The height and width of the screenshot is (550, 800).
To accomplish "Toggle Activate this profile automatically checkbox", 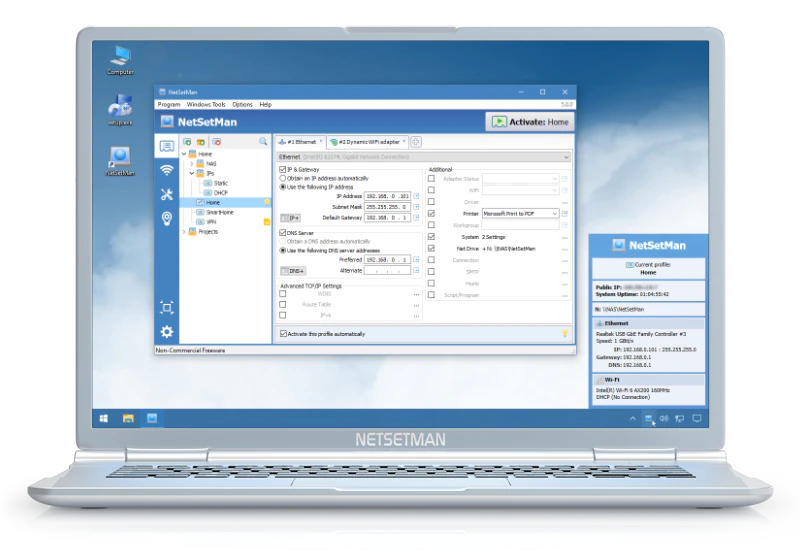I will pyautogui.click(x=283, y=334).
